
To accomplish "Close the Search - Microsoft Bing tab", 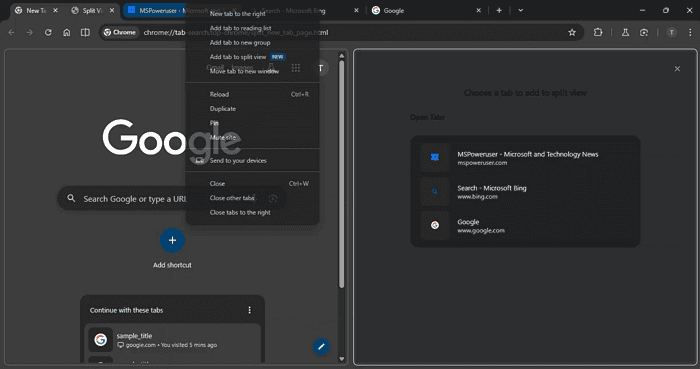I will [x=356, y=10].
